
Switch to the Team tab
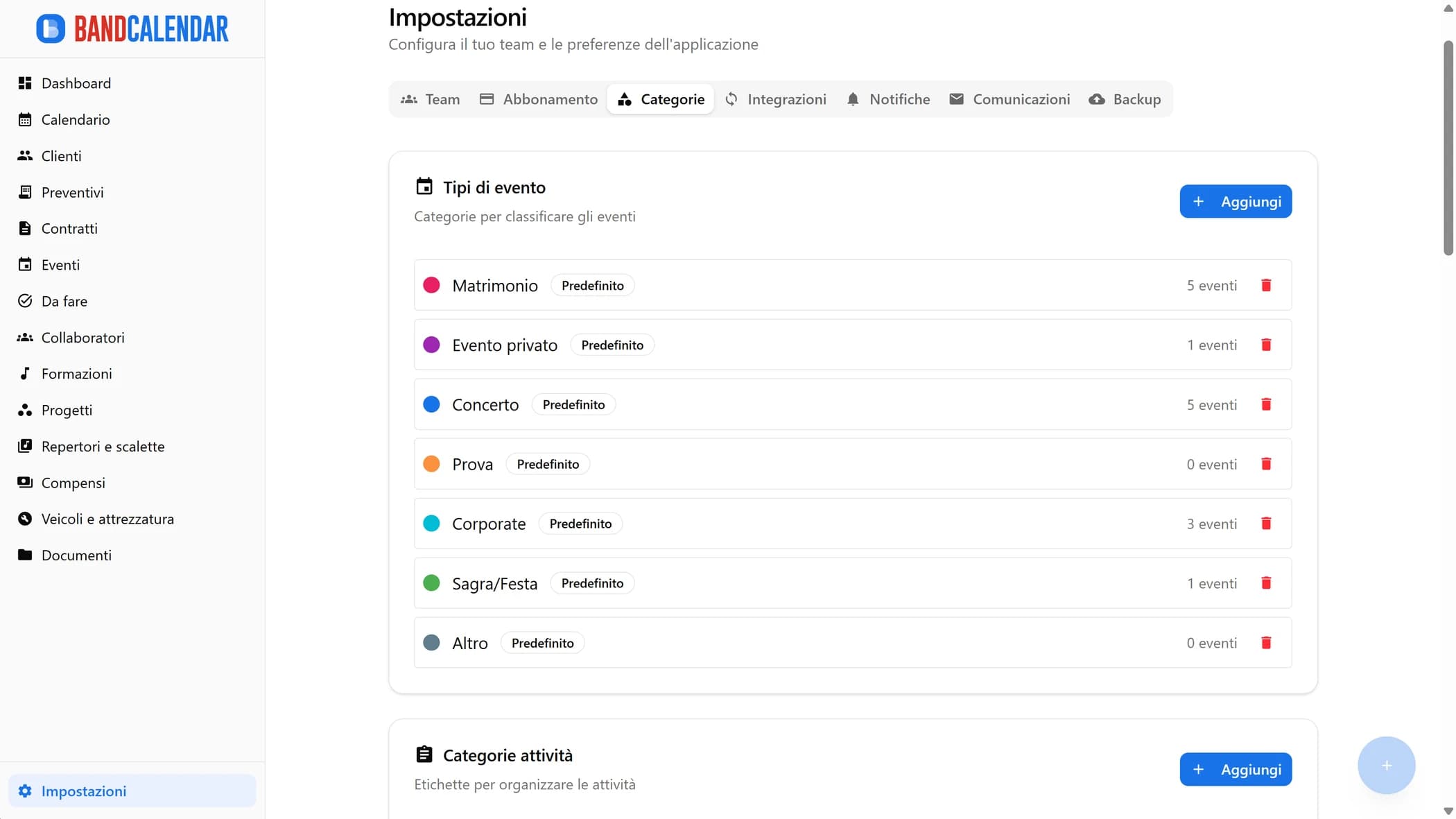430,99
